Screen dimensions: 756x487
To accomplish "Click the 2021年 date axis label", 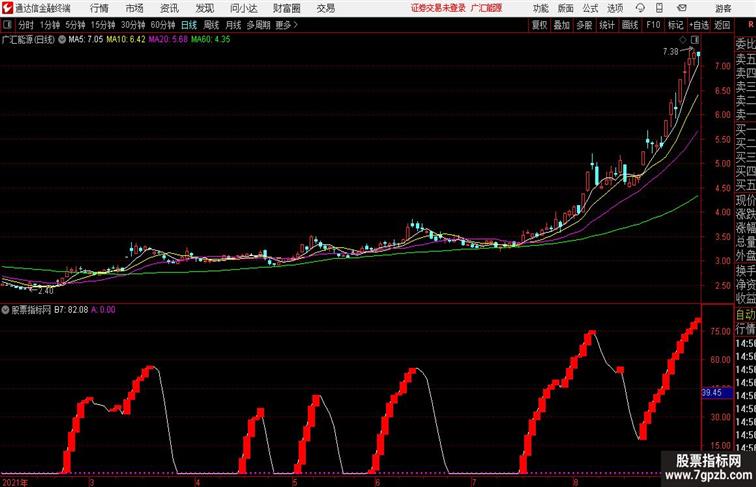I will 14,482.
